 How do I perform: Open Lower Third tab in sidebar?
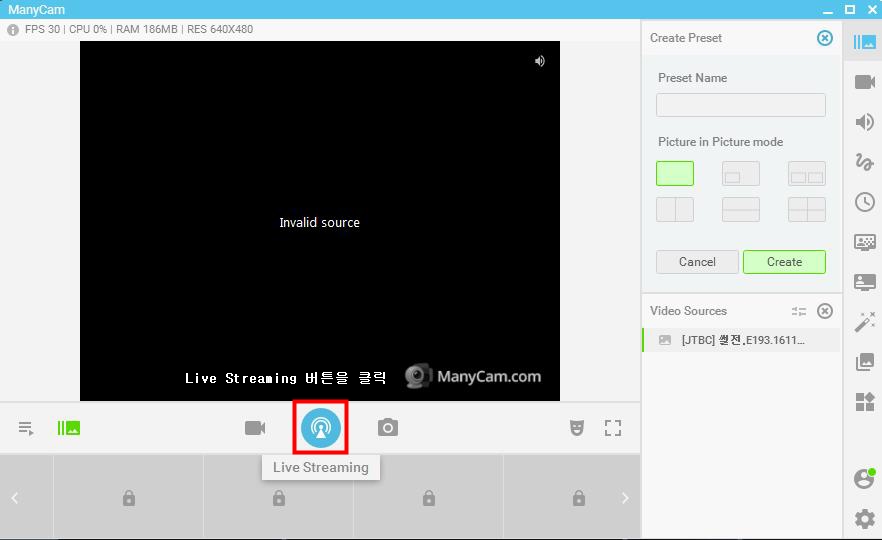(x=865, y=282)
